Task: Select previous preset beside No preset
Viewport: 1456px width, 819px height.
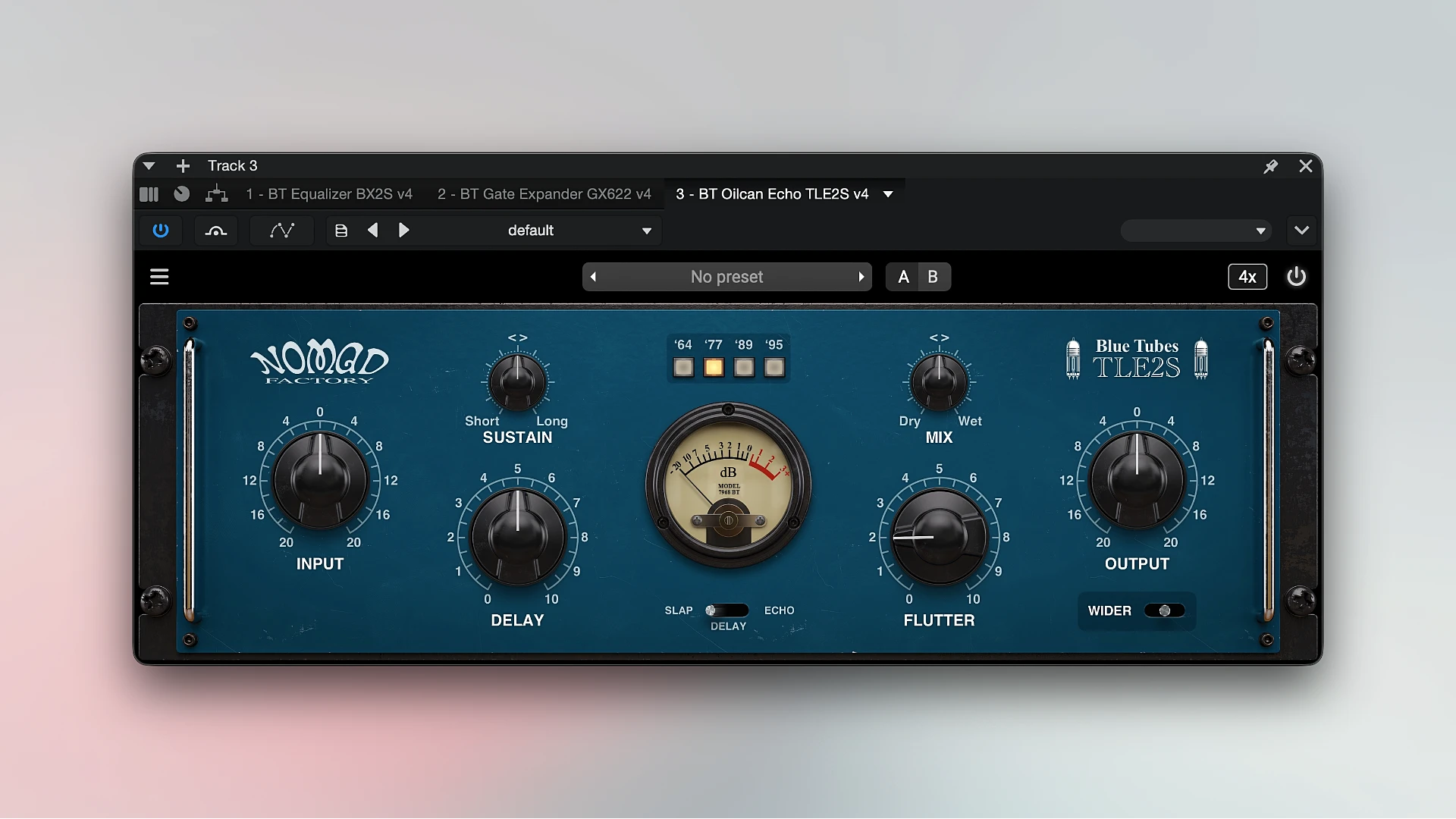Action: 593,277
